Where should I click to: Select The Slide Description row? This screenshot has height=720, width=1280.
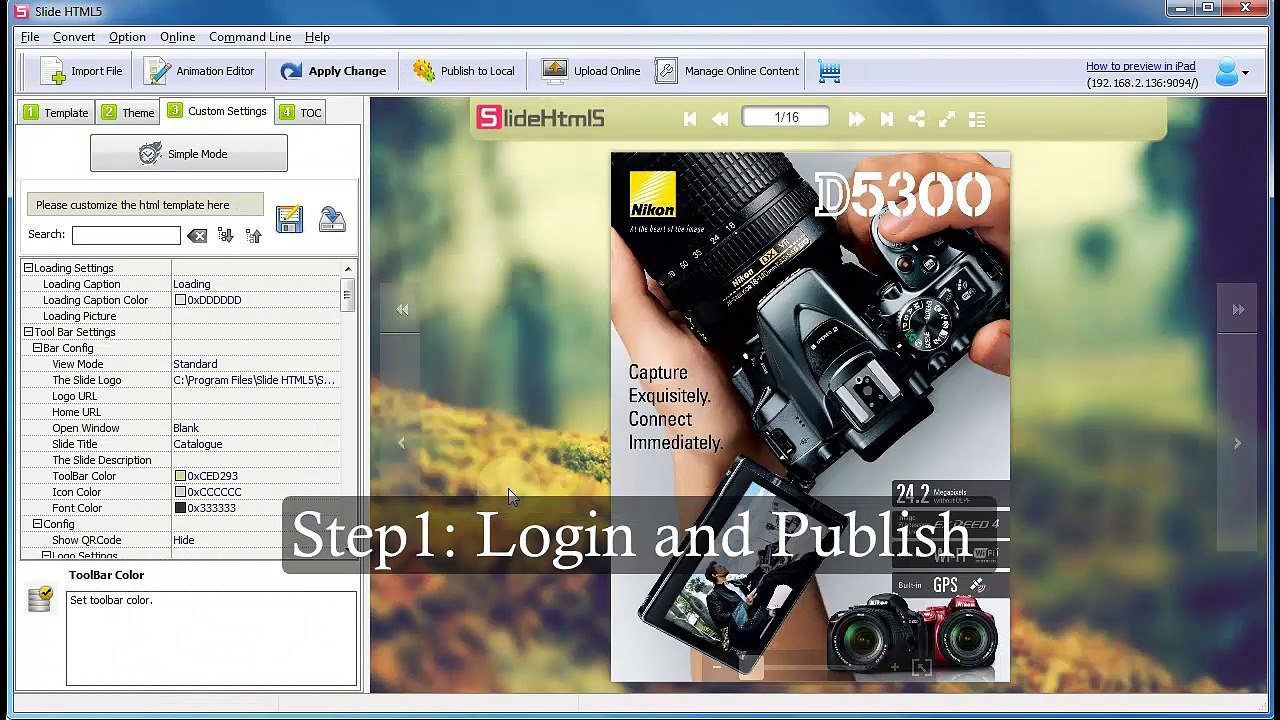(x=181, y=460)
